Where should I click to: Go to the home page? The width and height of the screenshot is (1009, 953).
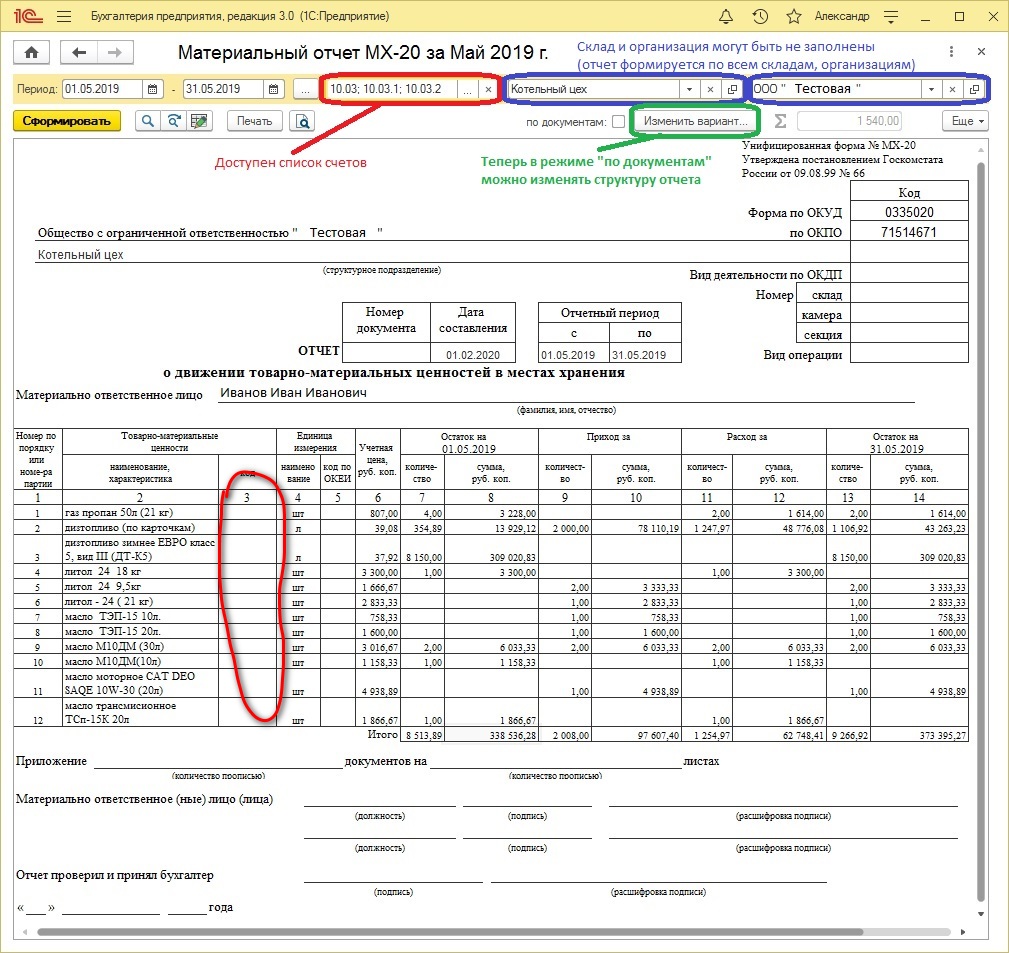[31, 53]
